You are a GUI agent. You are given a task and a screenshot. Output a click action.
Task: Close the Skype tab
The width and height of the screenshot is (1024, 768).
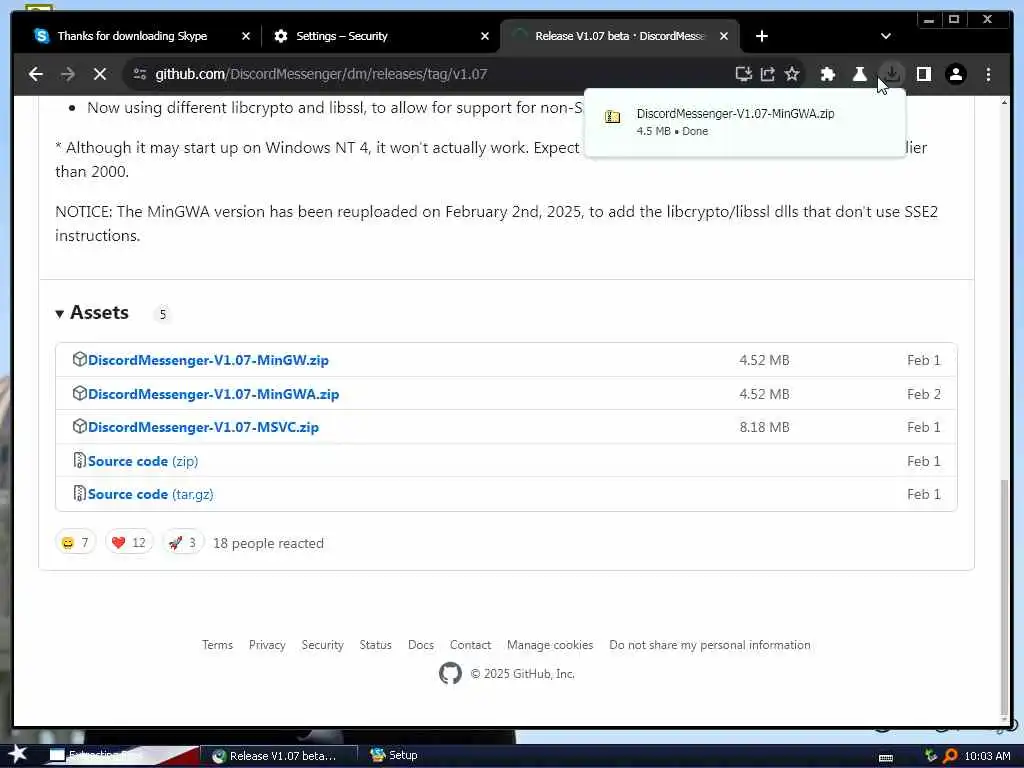[246, 36]
